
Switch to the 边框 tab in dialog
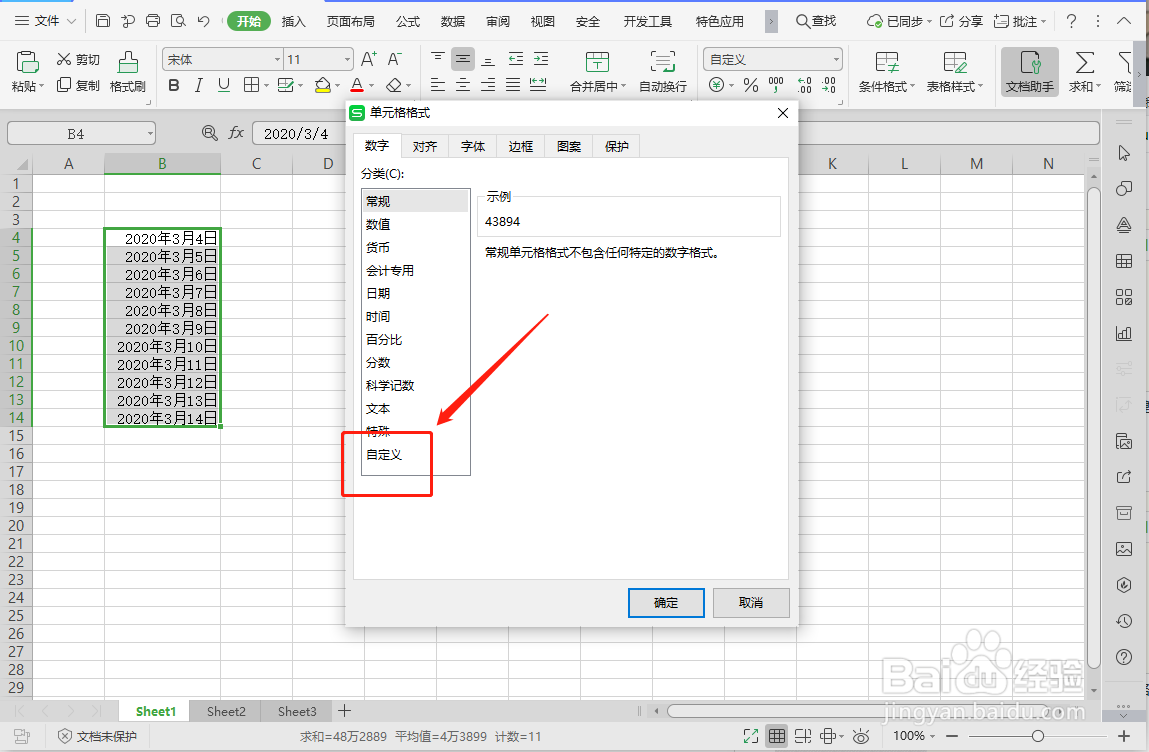click(520, 145)
